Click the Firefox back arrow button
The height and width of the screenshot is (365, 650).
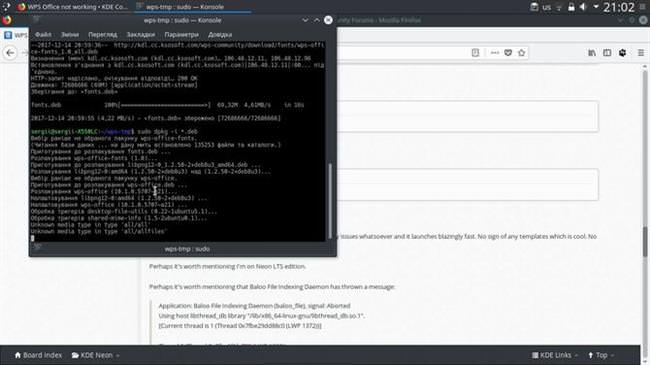pyautogui.click(x=10, y=53)
